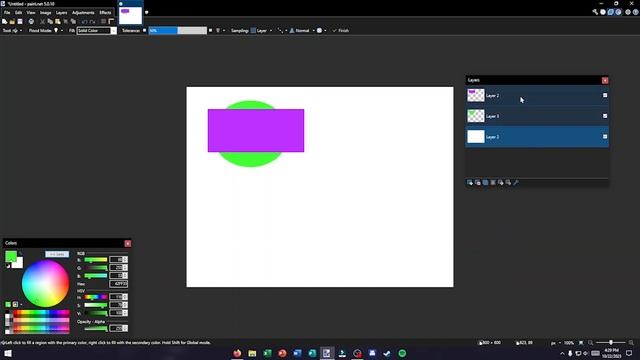This screenshot has height=360, width=640.
Task: Click the Open file folder icon
Action: (12, 21)
